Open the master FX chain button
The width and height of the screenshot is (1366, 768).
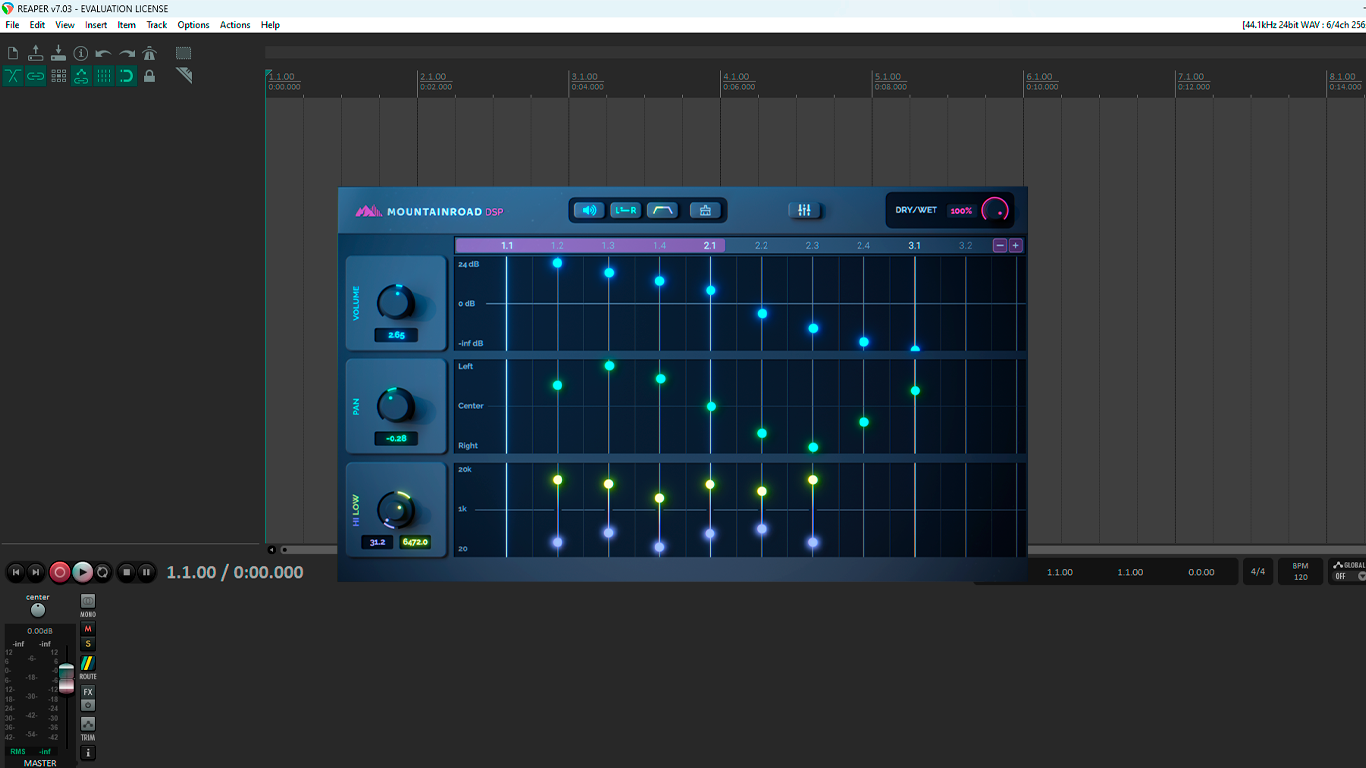(88, 692)
